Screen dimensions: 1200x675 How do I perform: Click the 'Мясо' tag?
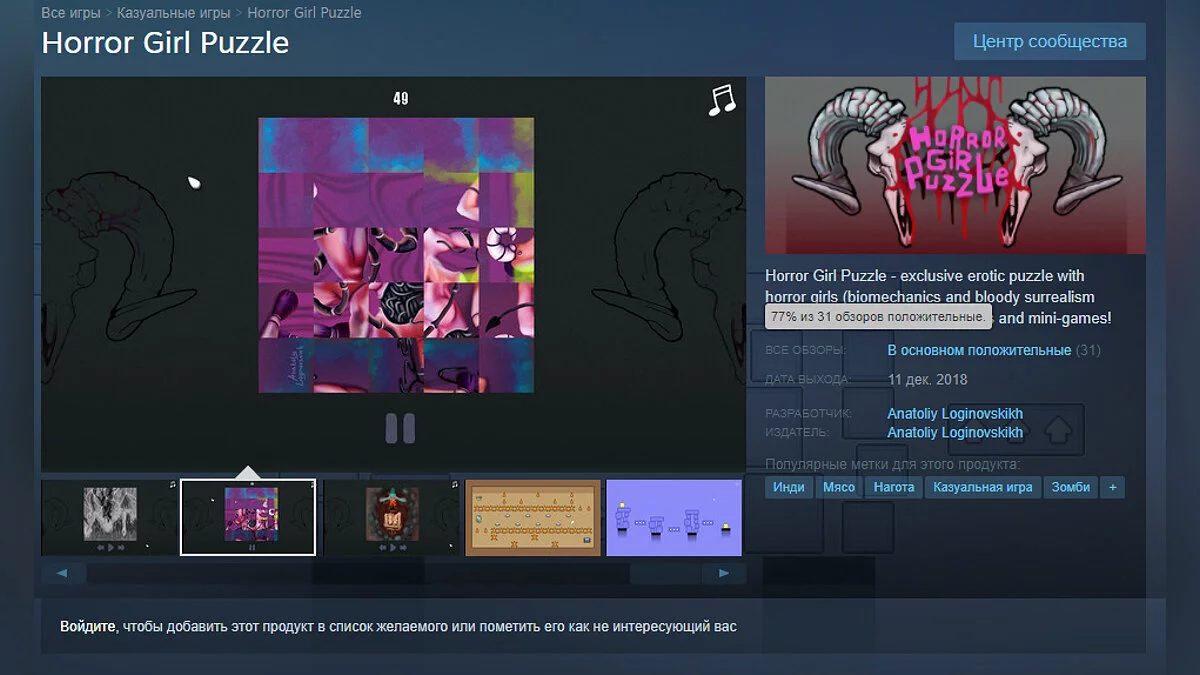[838, 487]
